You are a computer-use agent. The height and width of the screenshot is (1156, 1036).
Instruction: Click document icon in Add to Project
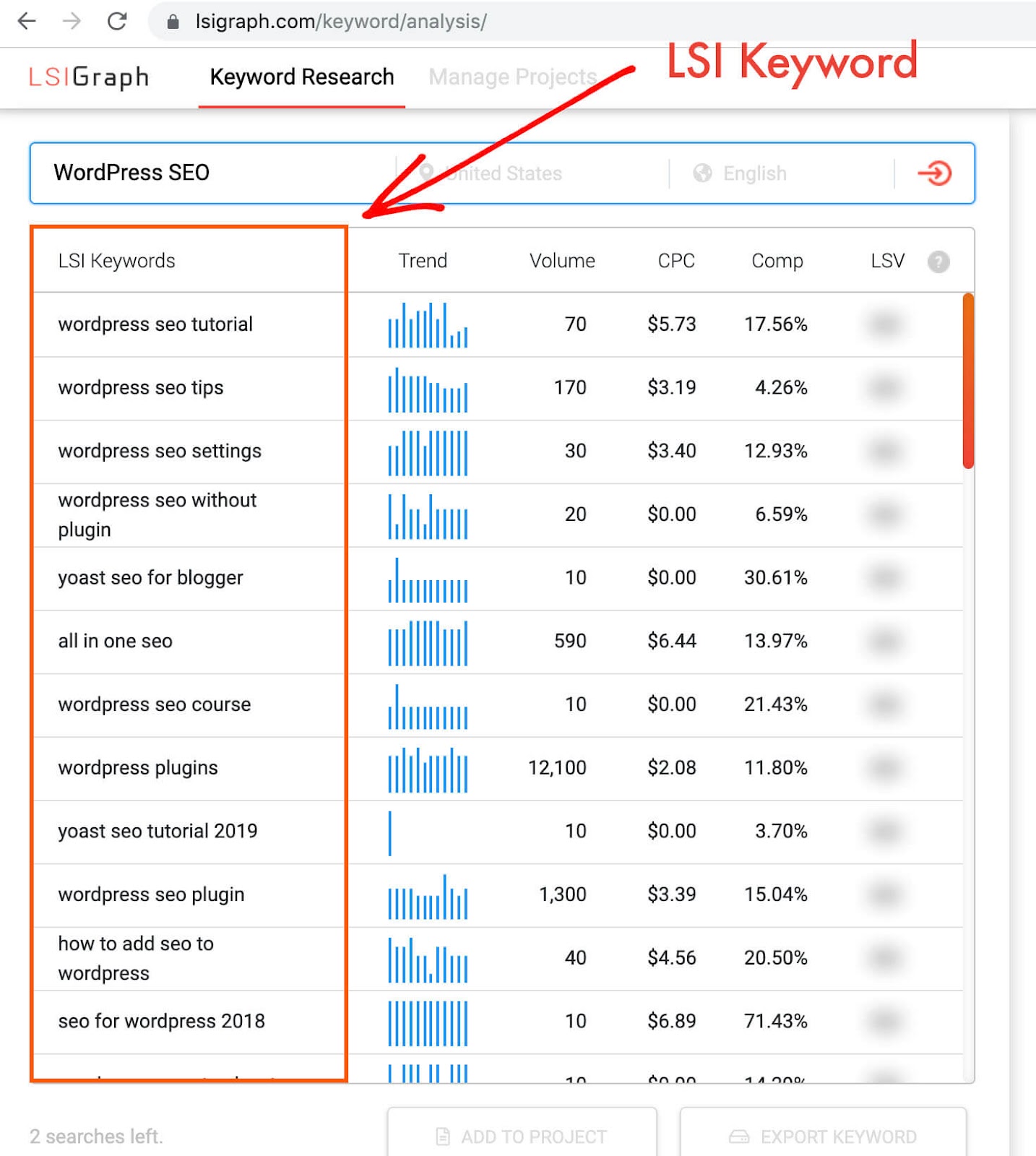(x=443, y=1137)
